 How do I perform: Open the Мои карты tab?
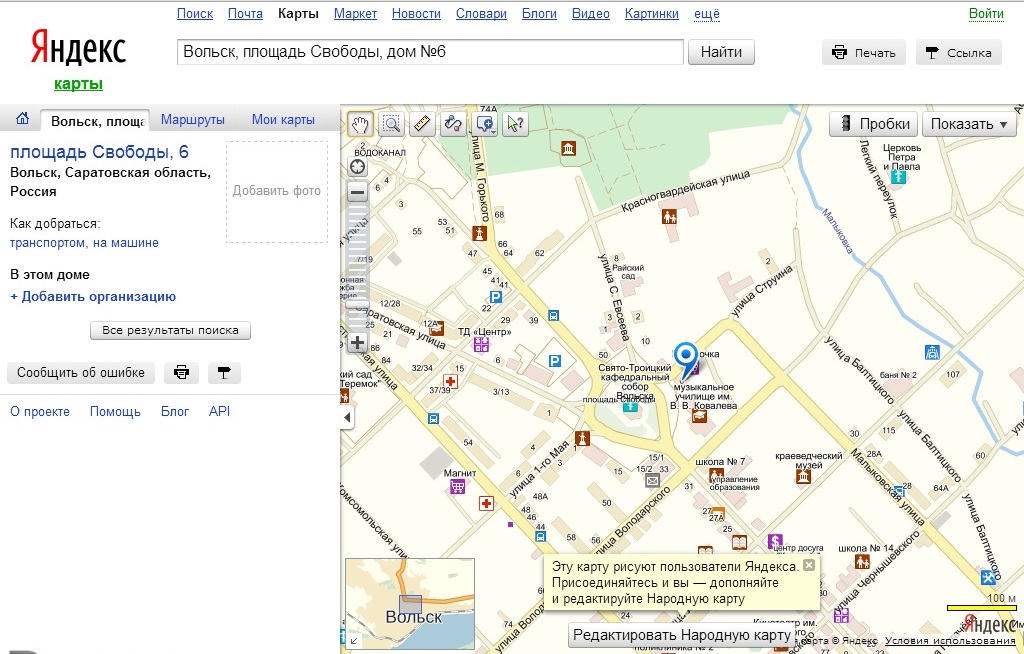point(283,120)
